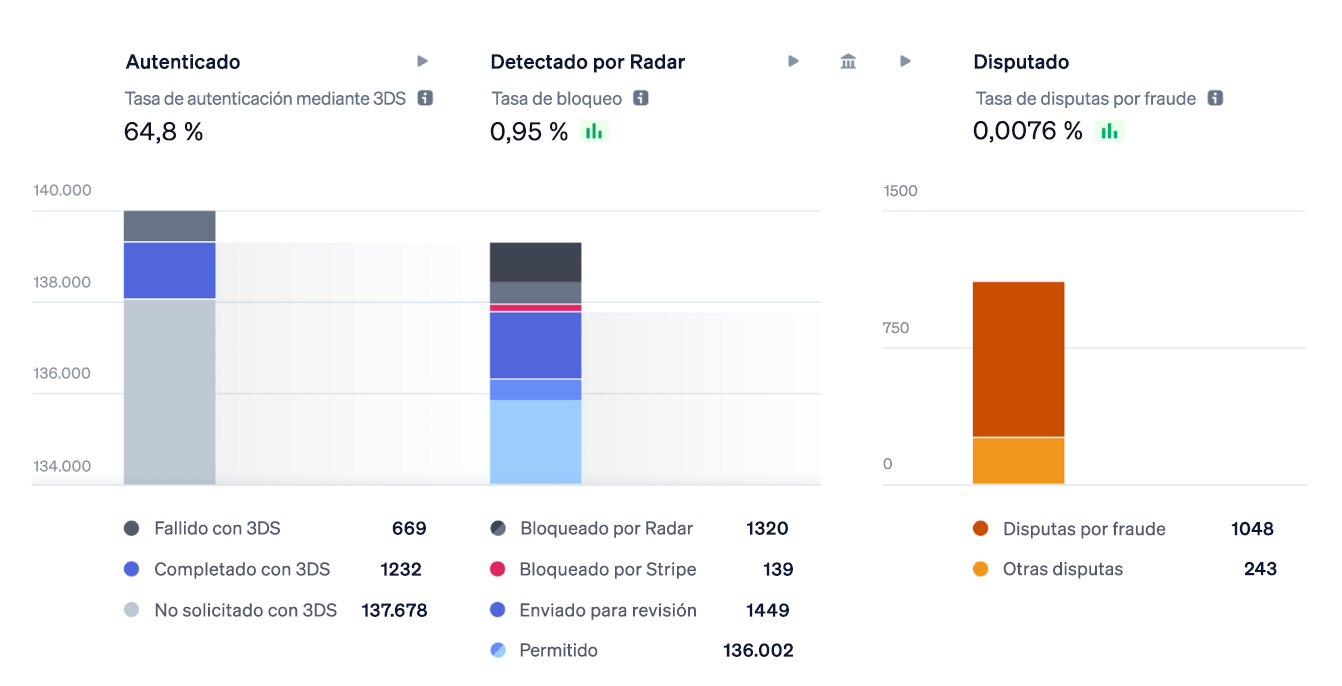The height and width of the screenshot is (686, 1342).
Task: Open chart icon next to 0,0076 %
Action: tap(1109, 131)
